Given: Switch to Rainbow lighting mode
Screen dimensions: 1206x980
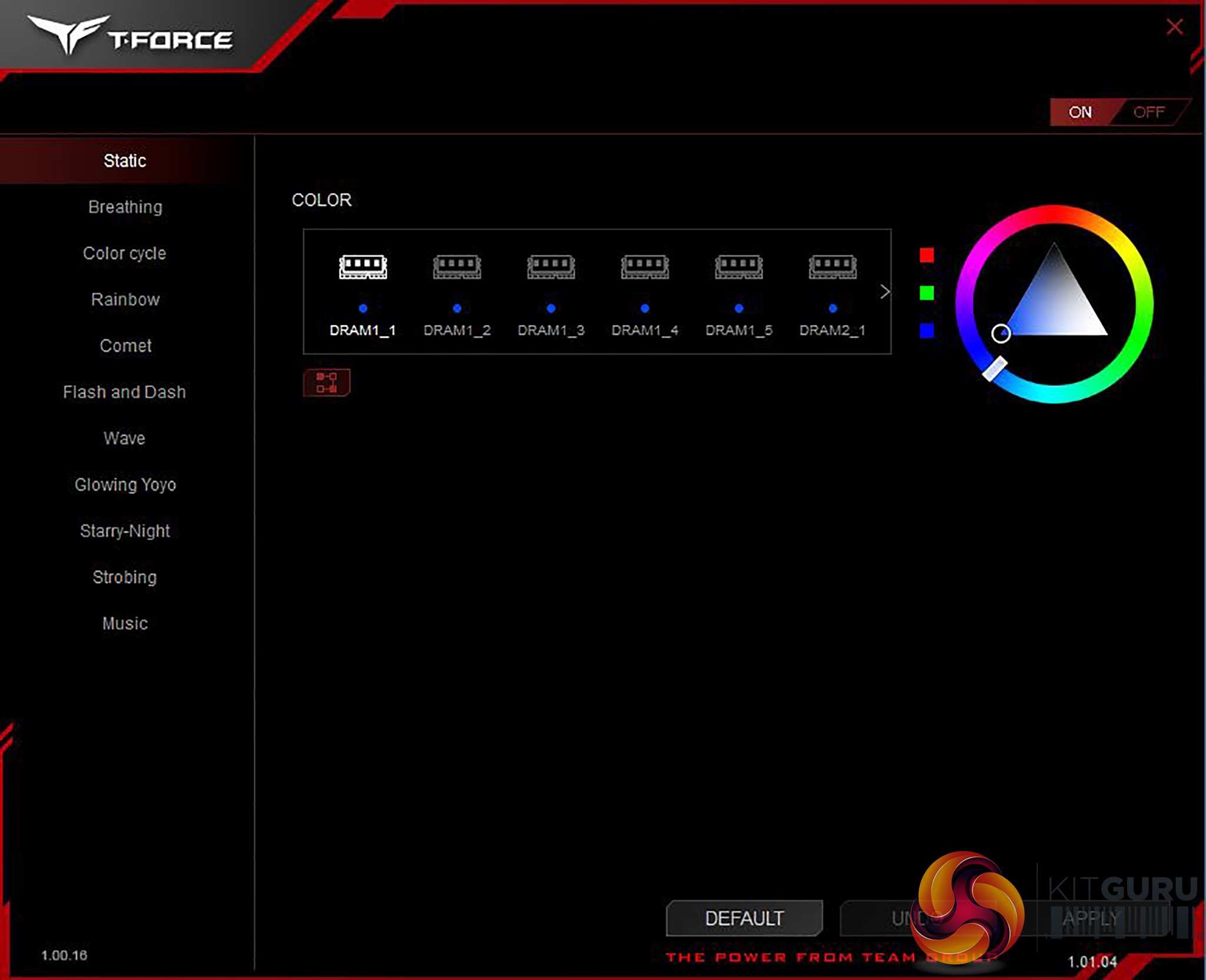Looking at the screenshot, I should pos(125,300).
